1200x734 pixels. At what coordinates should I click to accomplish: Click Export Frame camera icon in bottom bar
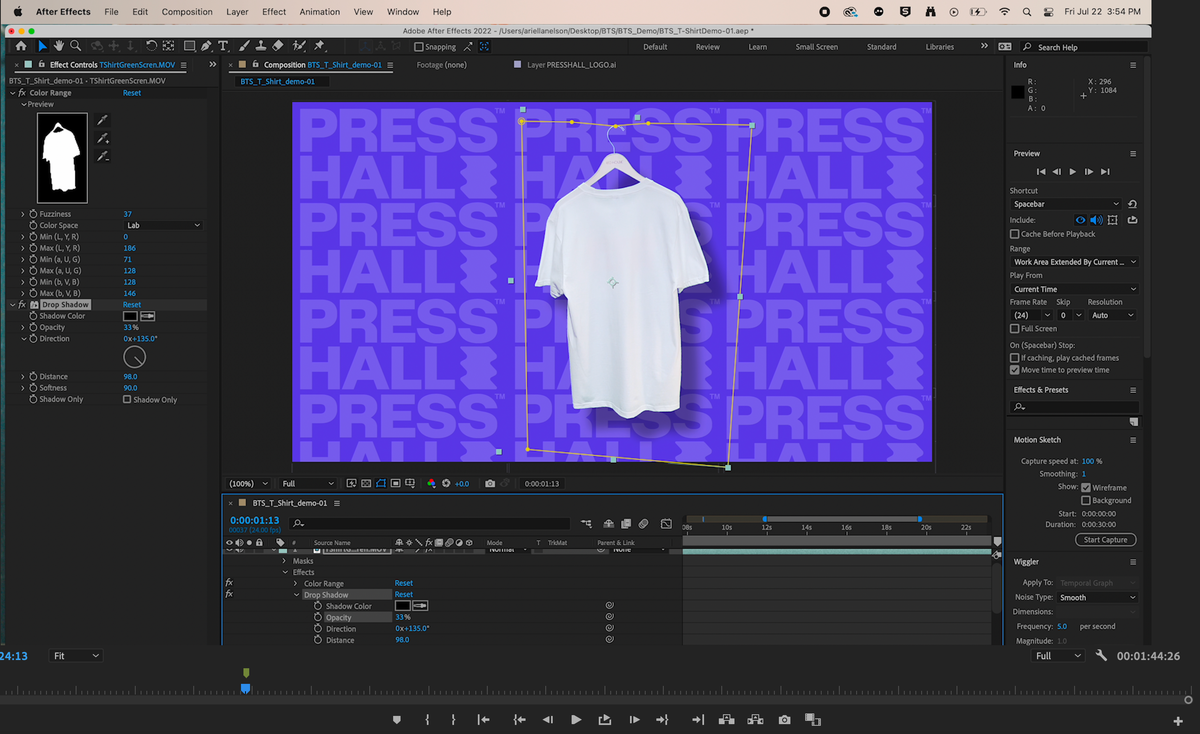pos(785,720)
